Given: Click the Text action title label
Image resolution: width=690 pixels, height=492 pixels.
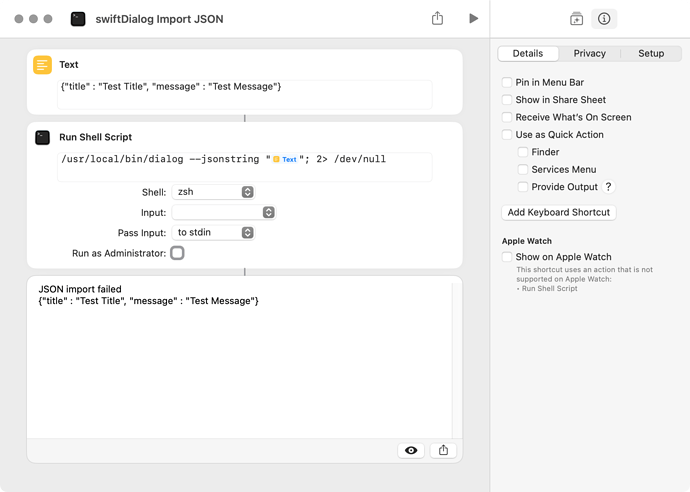Looking at the screenshot, I should click(69, 65).
